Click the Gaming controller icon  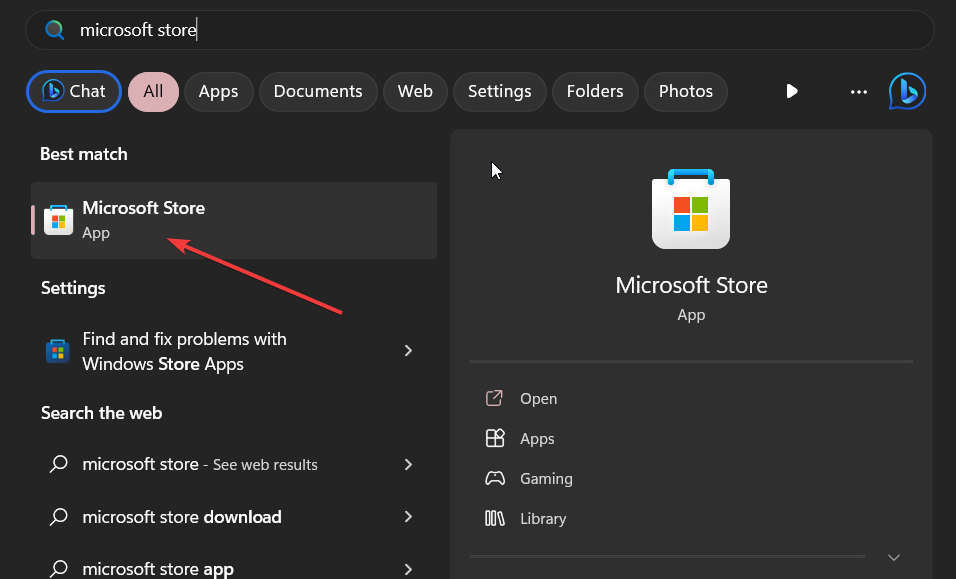pos(494,478)
